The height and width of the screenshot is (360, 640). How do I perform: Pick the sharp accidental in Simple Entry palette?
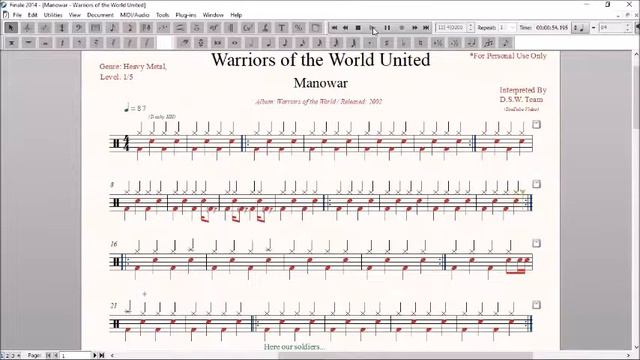387,42
